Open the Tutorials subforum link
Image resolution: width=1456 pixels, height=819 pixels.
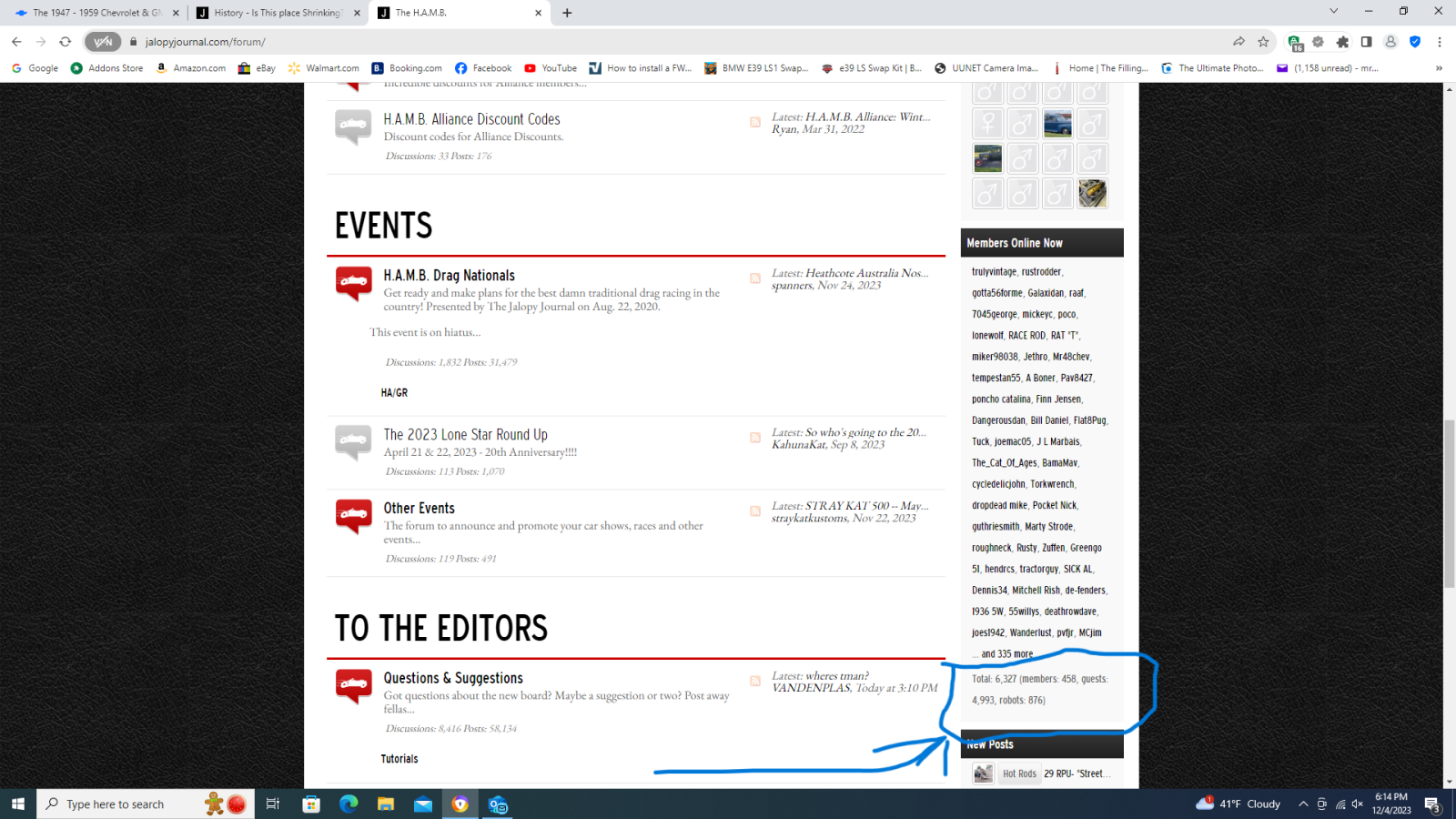pyautogui.click(x=399, y=759)
